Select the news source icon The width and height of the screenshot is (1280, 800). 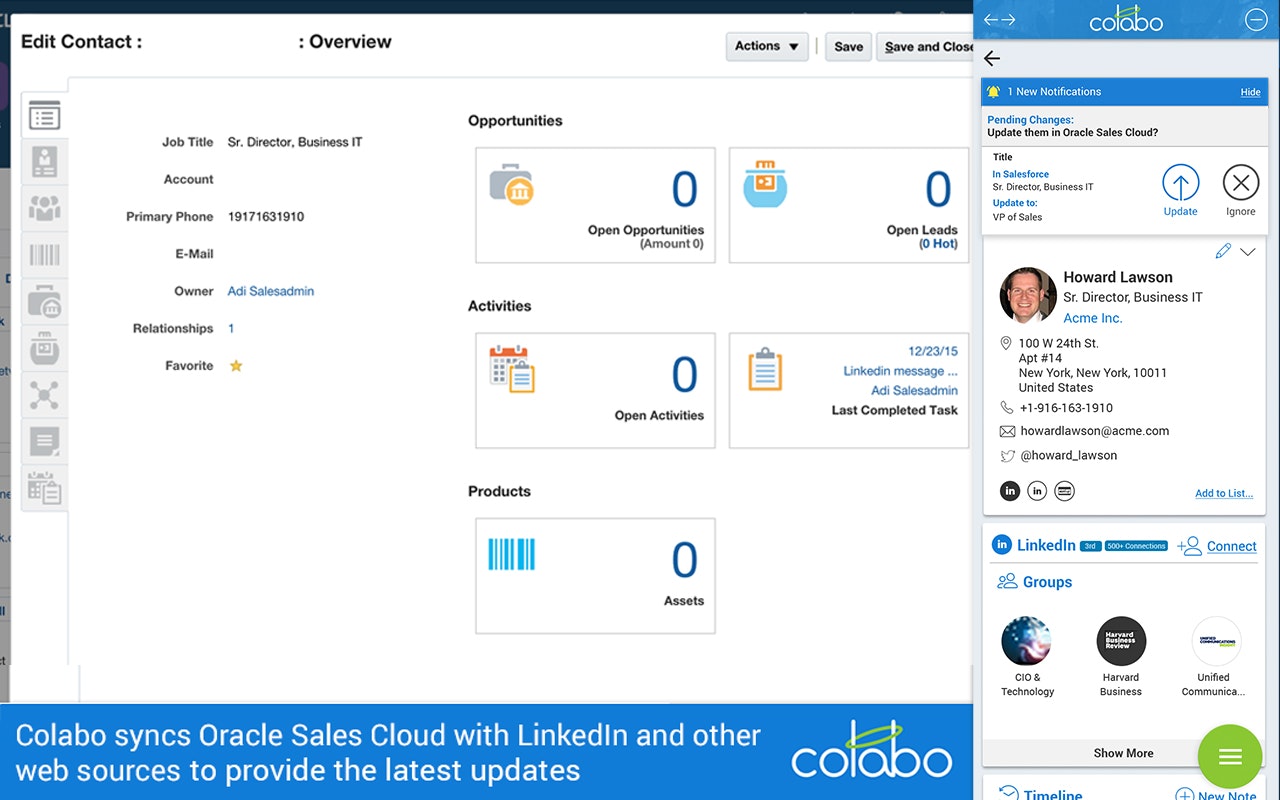(x=1065, y=491)
